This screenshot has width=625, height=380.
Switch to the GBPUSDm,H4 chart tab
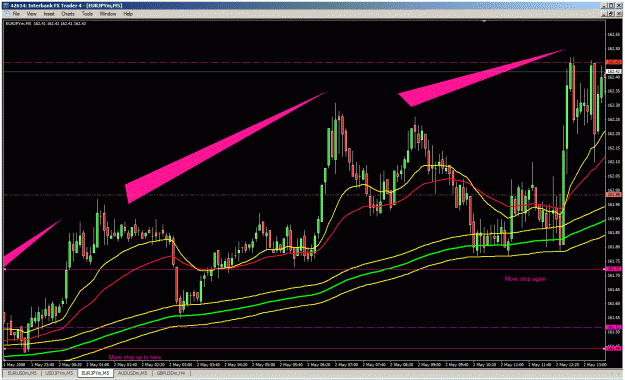[171, 373]
